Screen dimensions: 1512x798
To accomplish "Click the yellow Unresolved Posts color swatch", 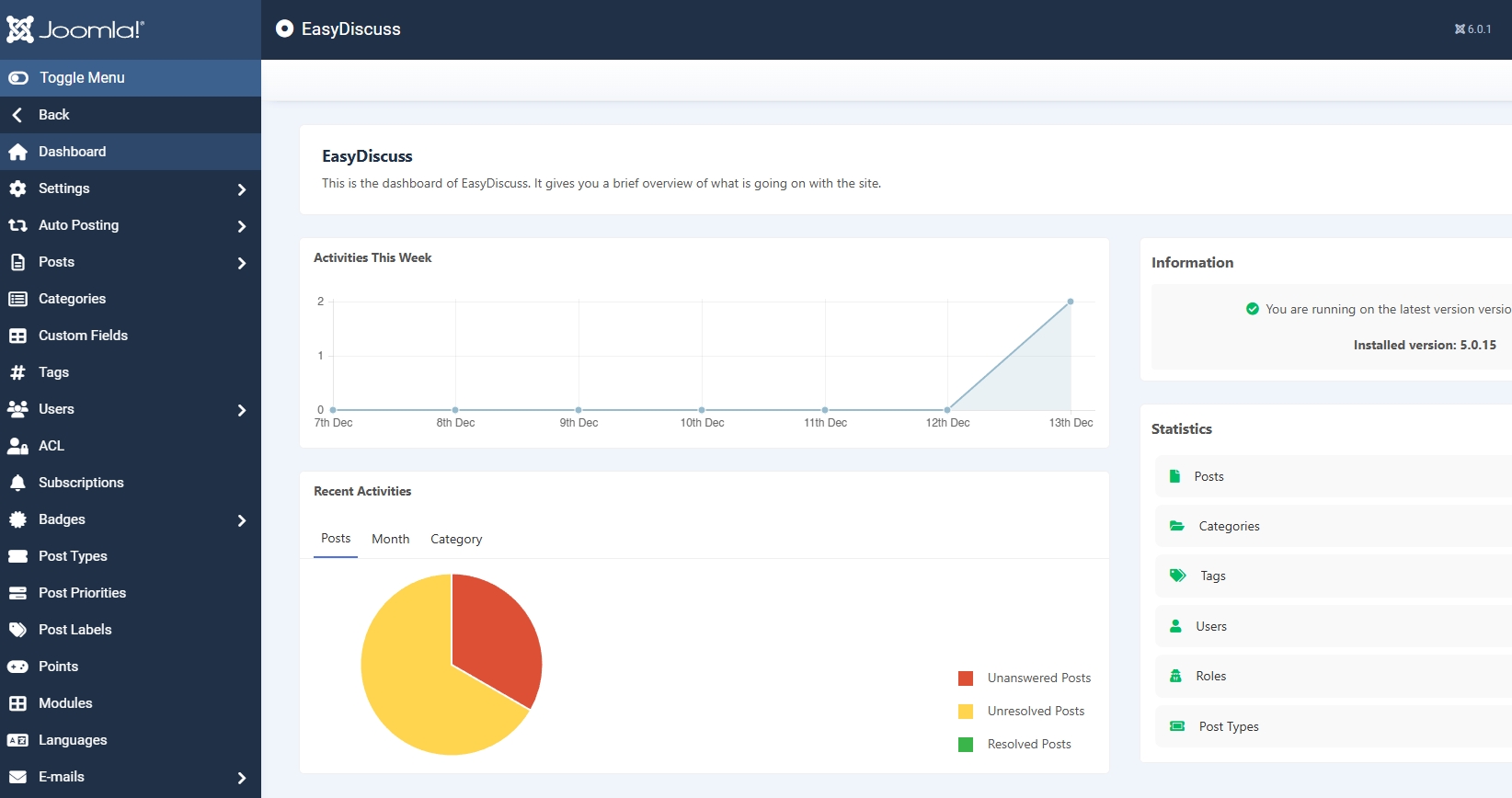I will point(966,712).
